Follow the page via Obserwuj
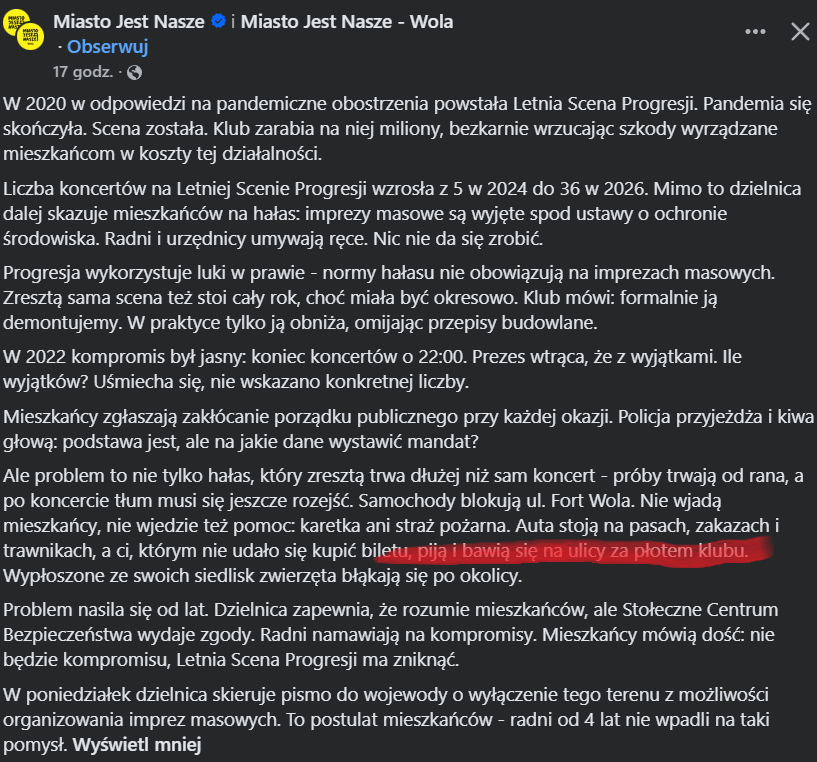The width and height of the screenshot is (817, 762). 107,47
